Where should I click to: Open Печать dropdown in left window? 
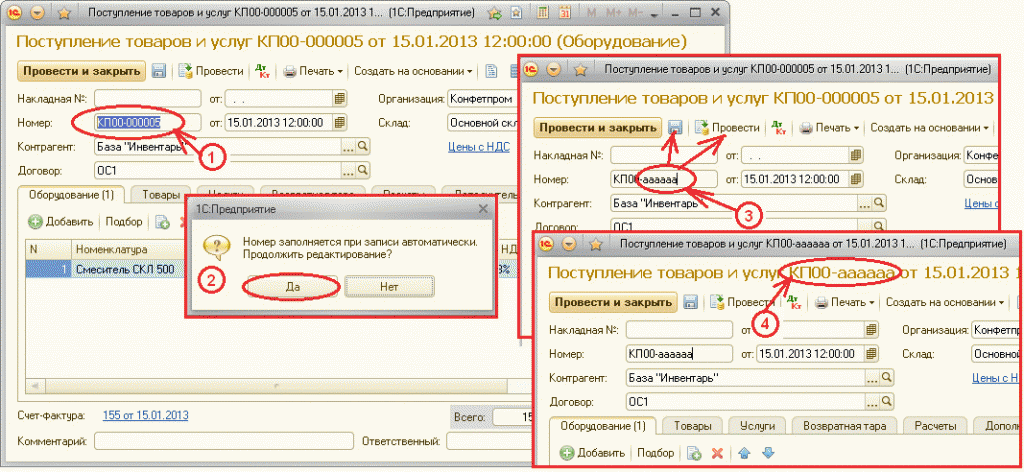point(313,71)
